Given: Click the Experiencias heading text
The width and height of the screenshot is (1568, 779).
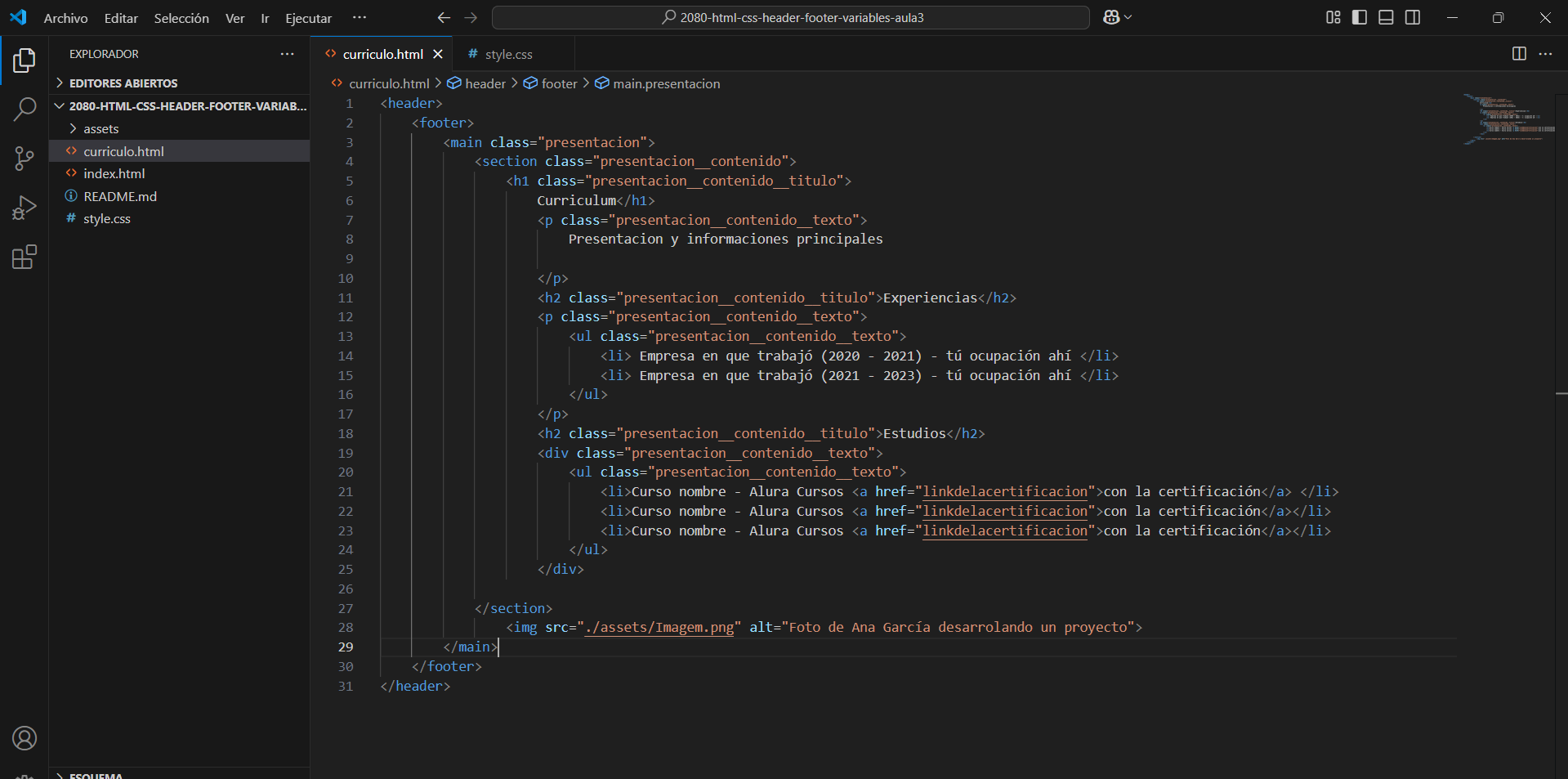Looking at the screenshot, I should 930,298.
